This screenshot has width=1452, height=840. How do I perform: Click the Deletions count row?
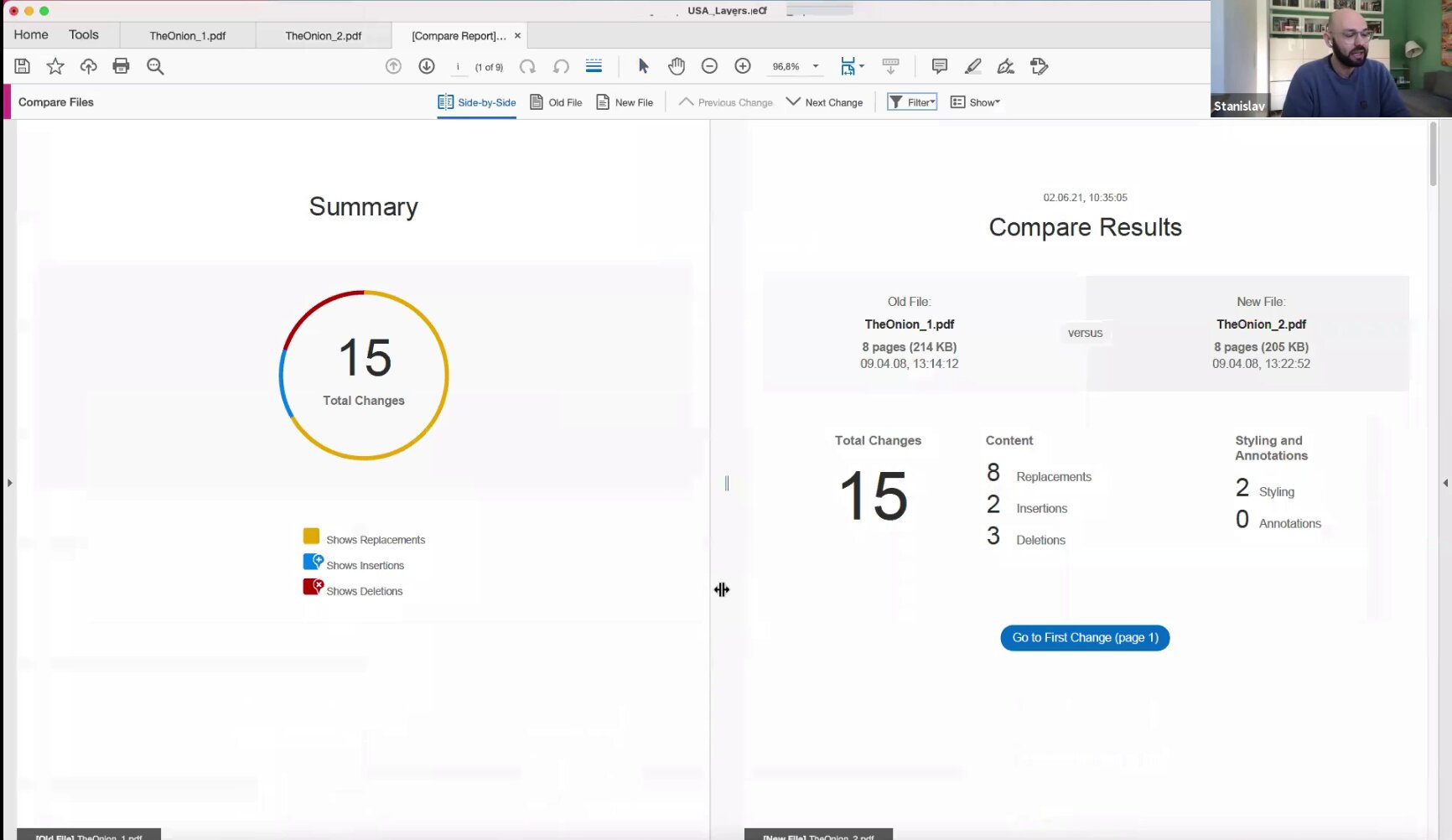click(x=1026, y=537)
